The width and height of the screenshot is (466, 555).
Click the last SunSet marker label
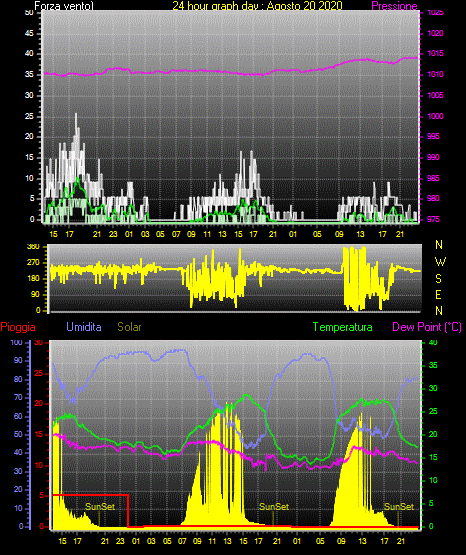(399, 507)
